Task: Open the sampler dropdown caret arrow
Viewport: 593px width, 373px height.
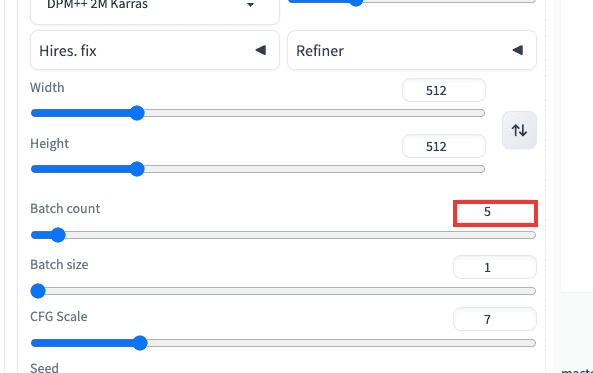Action: coord(250,5)
